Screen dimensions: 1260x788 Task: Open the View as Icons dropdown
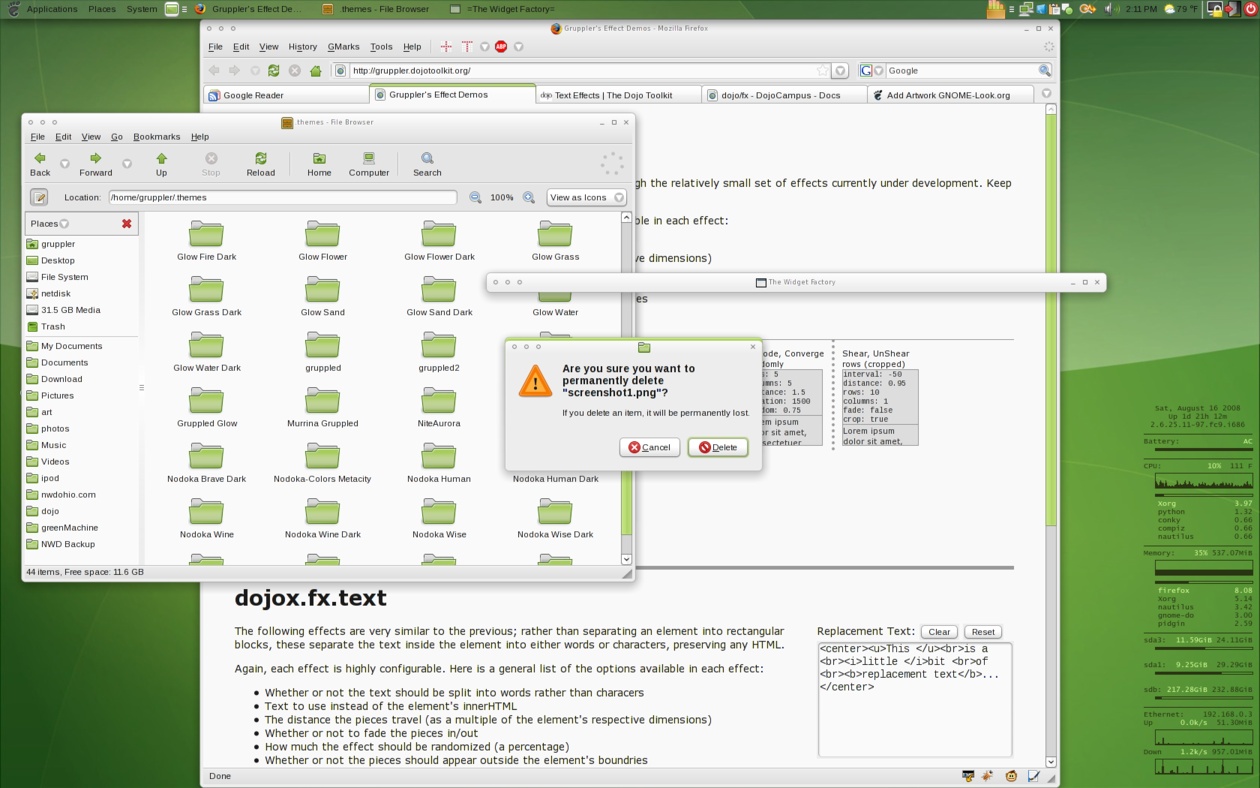pyautogui.click(x=586, y=198)
